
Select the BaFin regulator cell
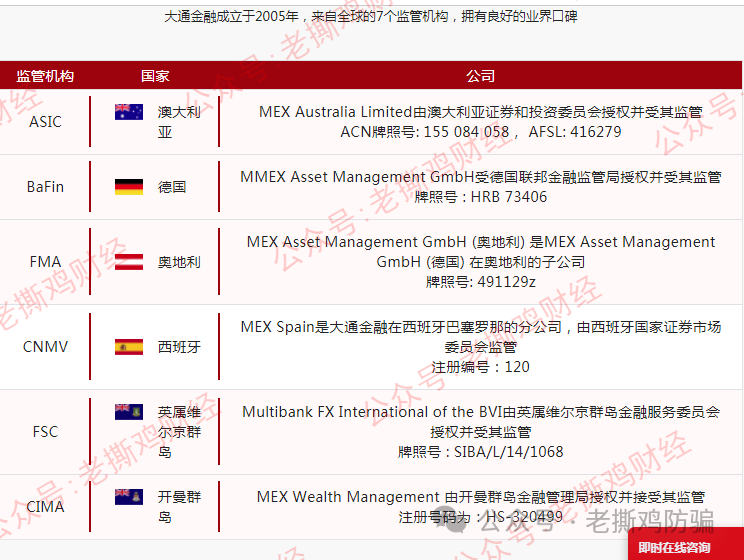tap(45, 187)
